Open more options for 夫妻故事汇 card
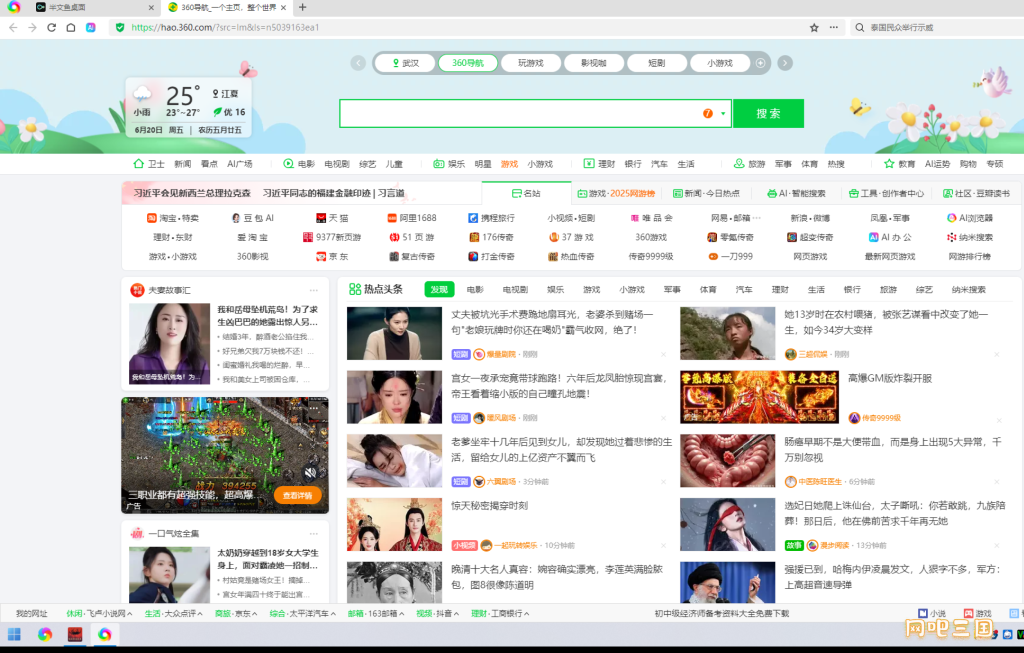The width and height of the screenshot is (1024, 653). (x=314, y=290)
